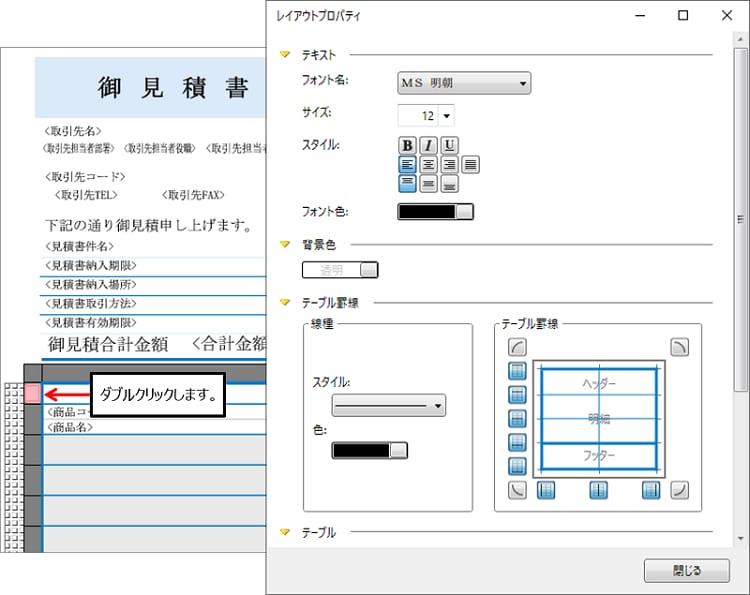Screen dimensions: 750x595
Task: Open the フォント名 dropdown showing ＭＳ 明朝
Action: coord(464,83)
